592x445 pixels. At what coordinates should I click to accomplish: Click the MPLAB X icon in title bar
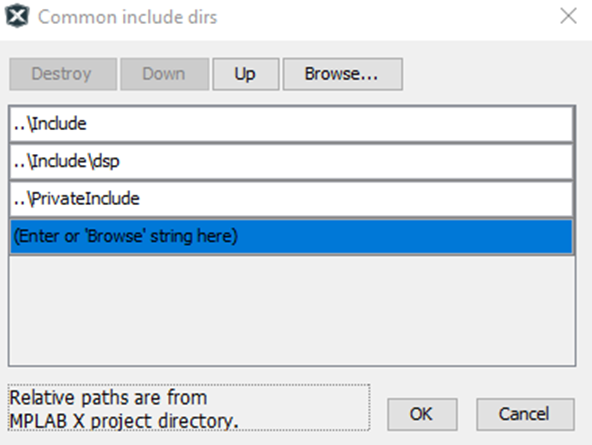click(17, 16)
